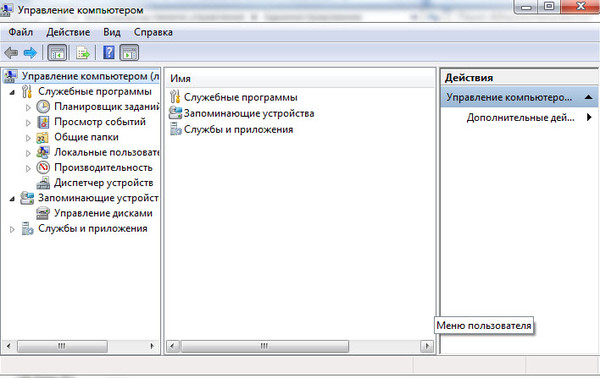
Task: Click the center pane's horizontal scrollbar thumb
Action: 264,346
